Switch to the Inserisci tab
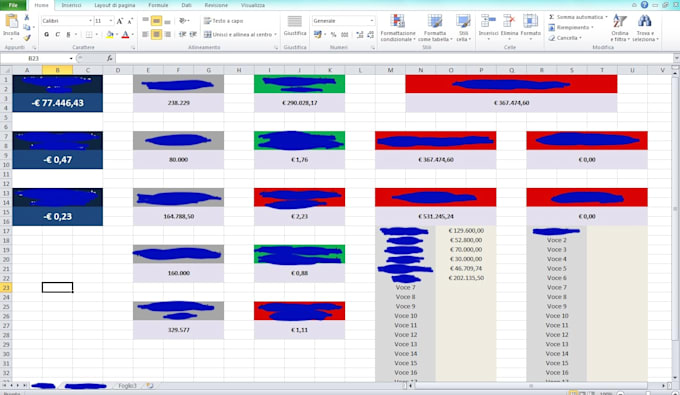Viewport: 680px width, 395px height. pos(71,5)
